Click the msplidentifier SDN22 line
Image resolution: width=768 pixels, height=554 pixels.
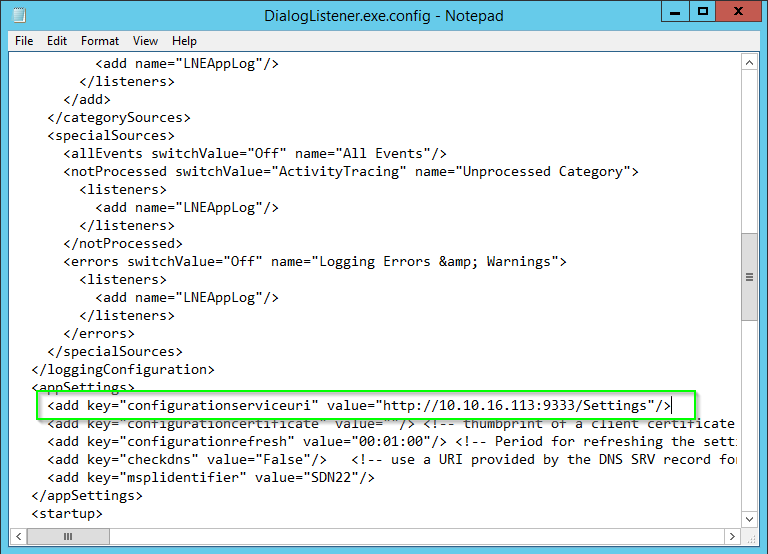[x=211, y=478]
